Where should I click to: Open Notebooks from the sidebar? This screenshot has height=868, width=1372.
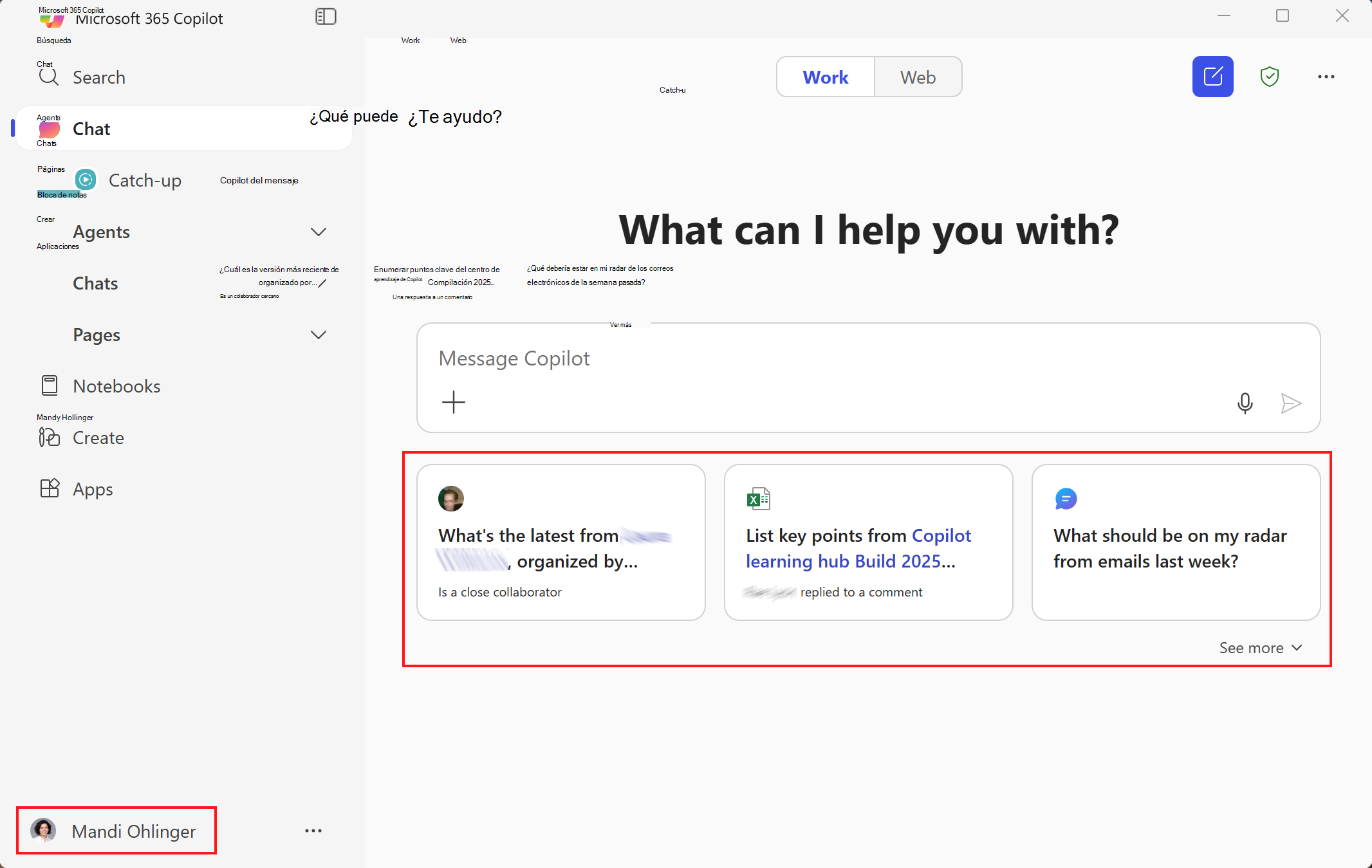point(116,386)
